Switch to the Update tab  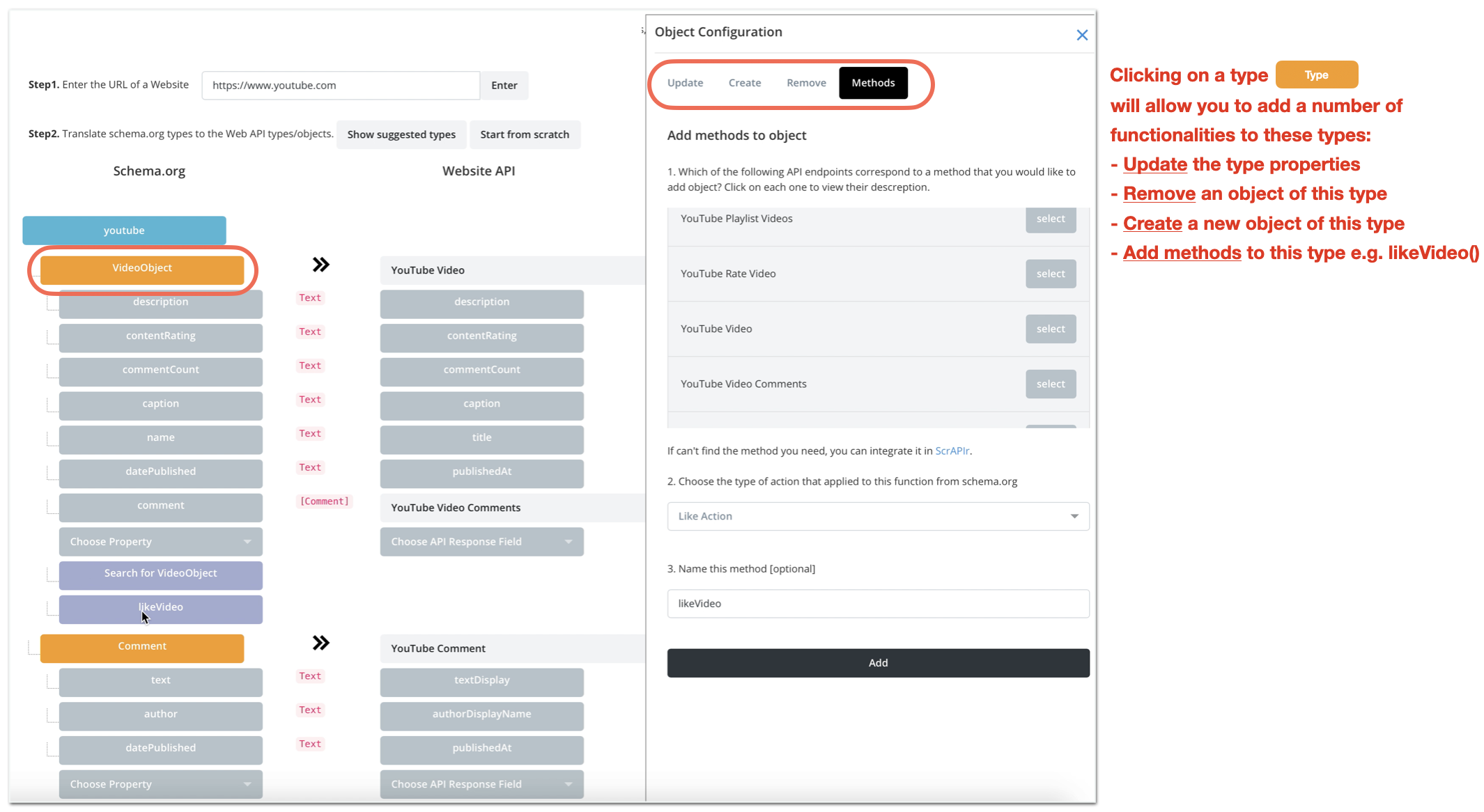coord(685,83)
